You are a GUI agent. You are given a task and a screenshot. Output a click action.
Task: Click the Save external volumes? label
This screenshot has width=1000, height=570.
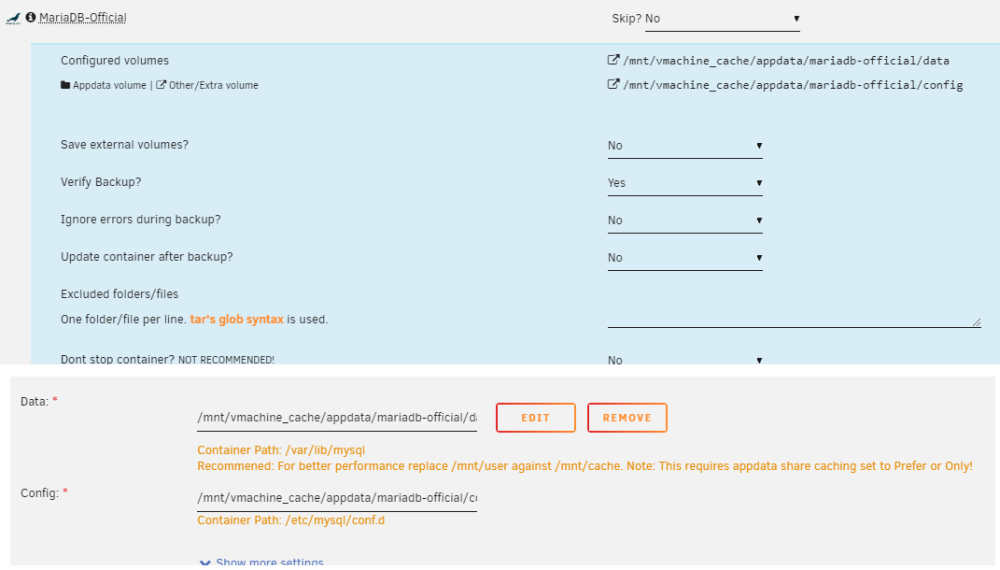pos(124,145)
